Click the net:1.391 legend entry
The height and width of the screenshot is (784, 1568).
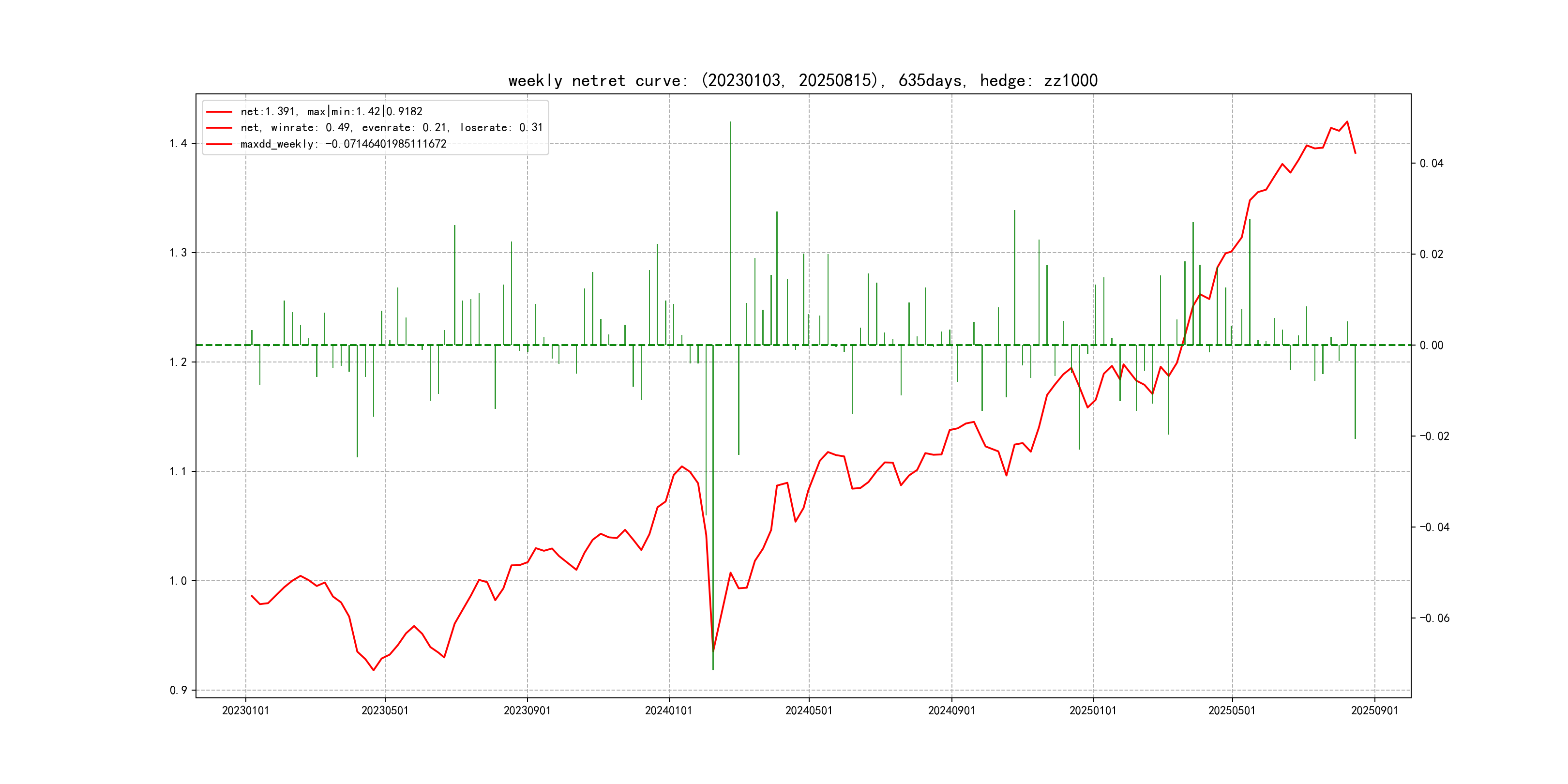pyautogui.click(x=331, y=111)
